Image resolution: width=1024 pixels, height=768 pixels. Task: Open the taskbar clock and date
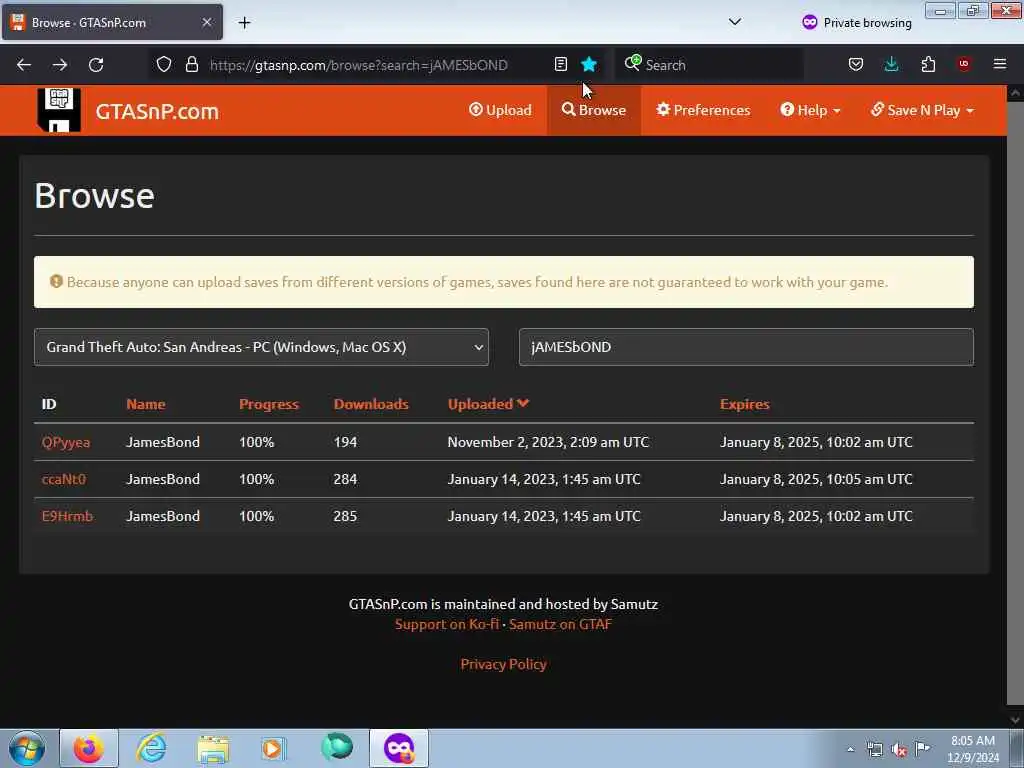pos(973,748)
